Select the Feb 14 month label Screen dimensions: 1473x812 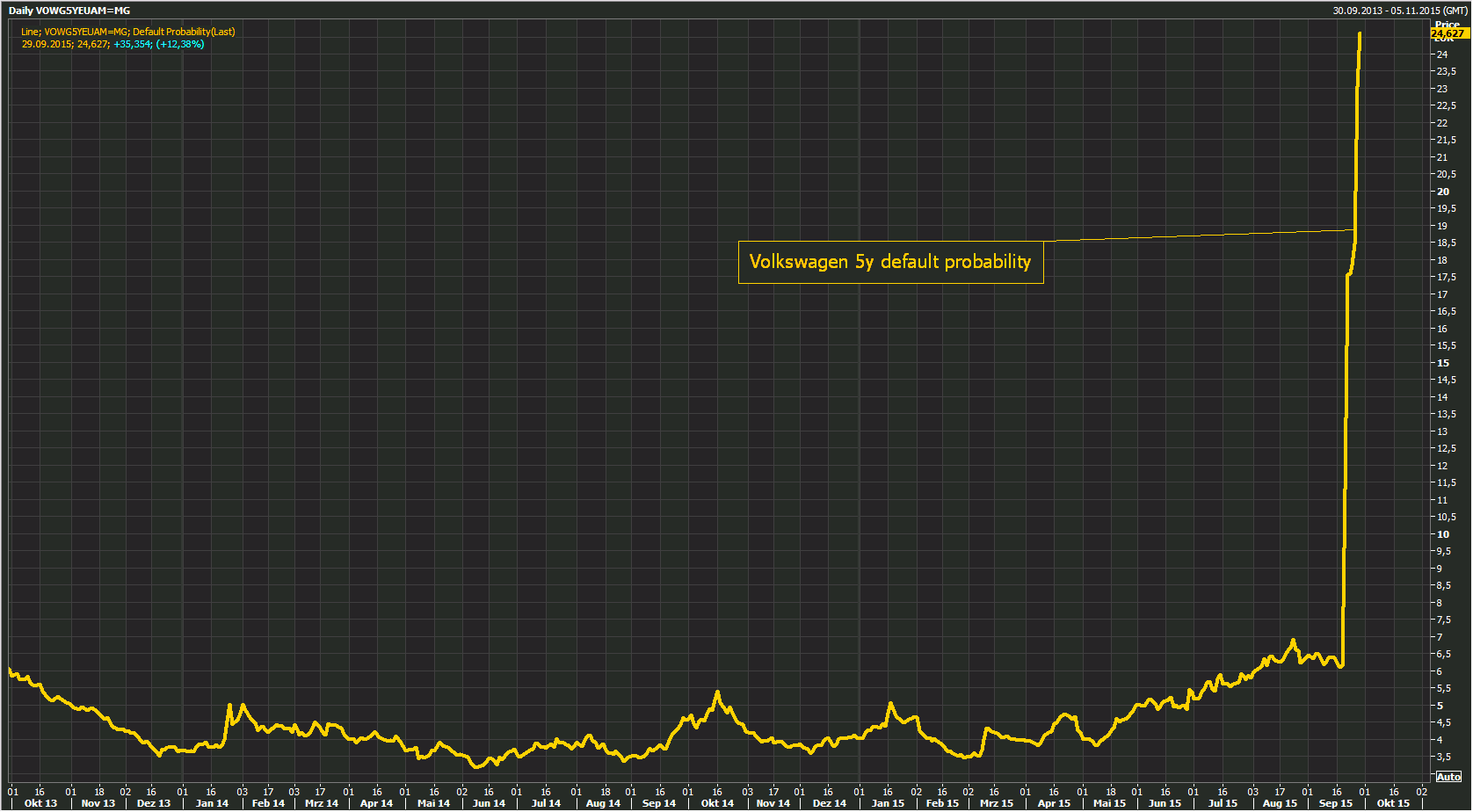[268, 803]
